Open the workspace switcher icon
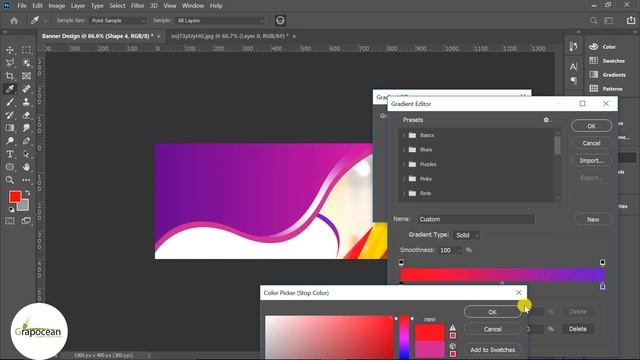640x360 pixels. [609, 20]
